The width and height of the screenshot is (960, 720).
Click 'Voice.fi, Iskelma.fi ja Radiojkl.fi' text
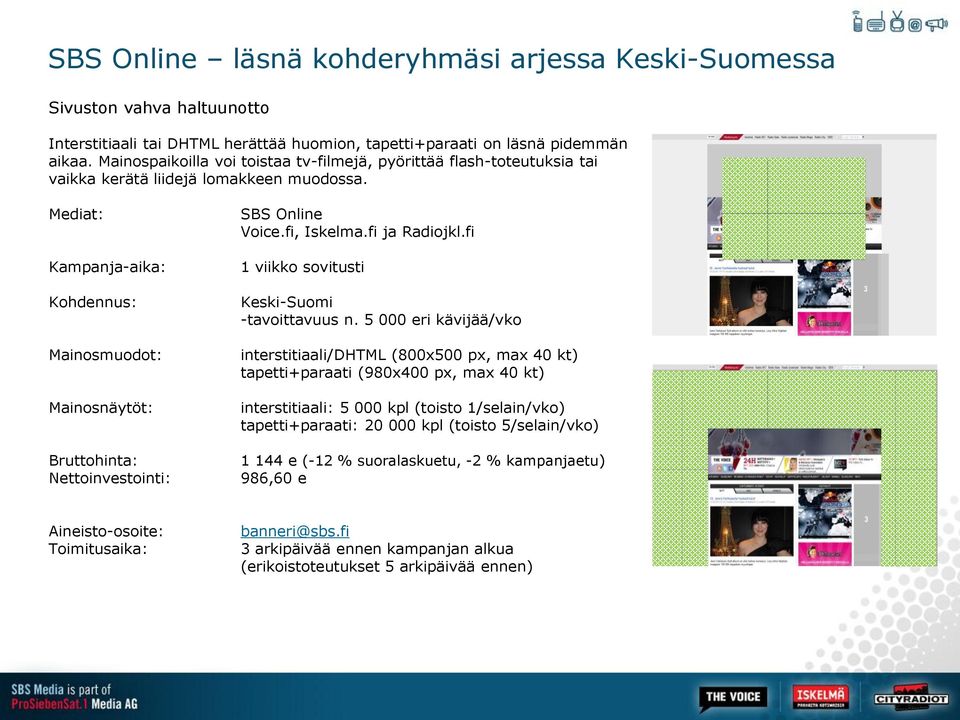pos(357,232)
